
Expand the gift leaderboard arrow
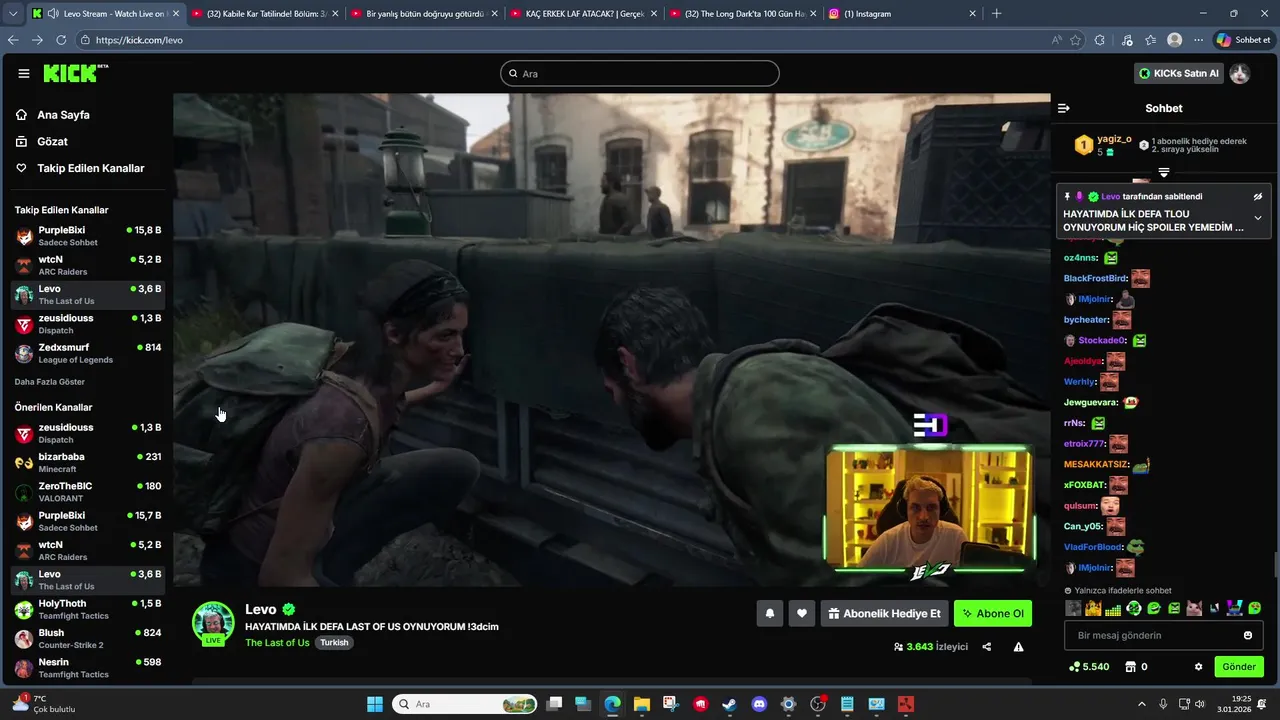click(x=1164, y=173)
